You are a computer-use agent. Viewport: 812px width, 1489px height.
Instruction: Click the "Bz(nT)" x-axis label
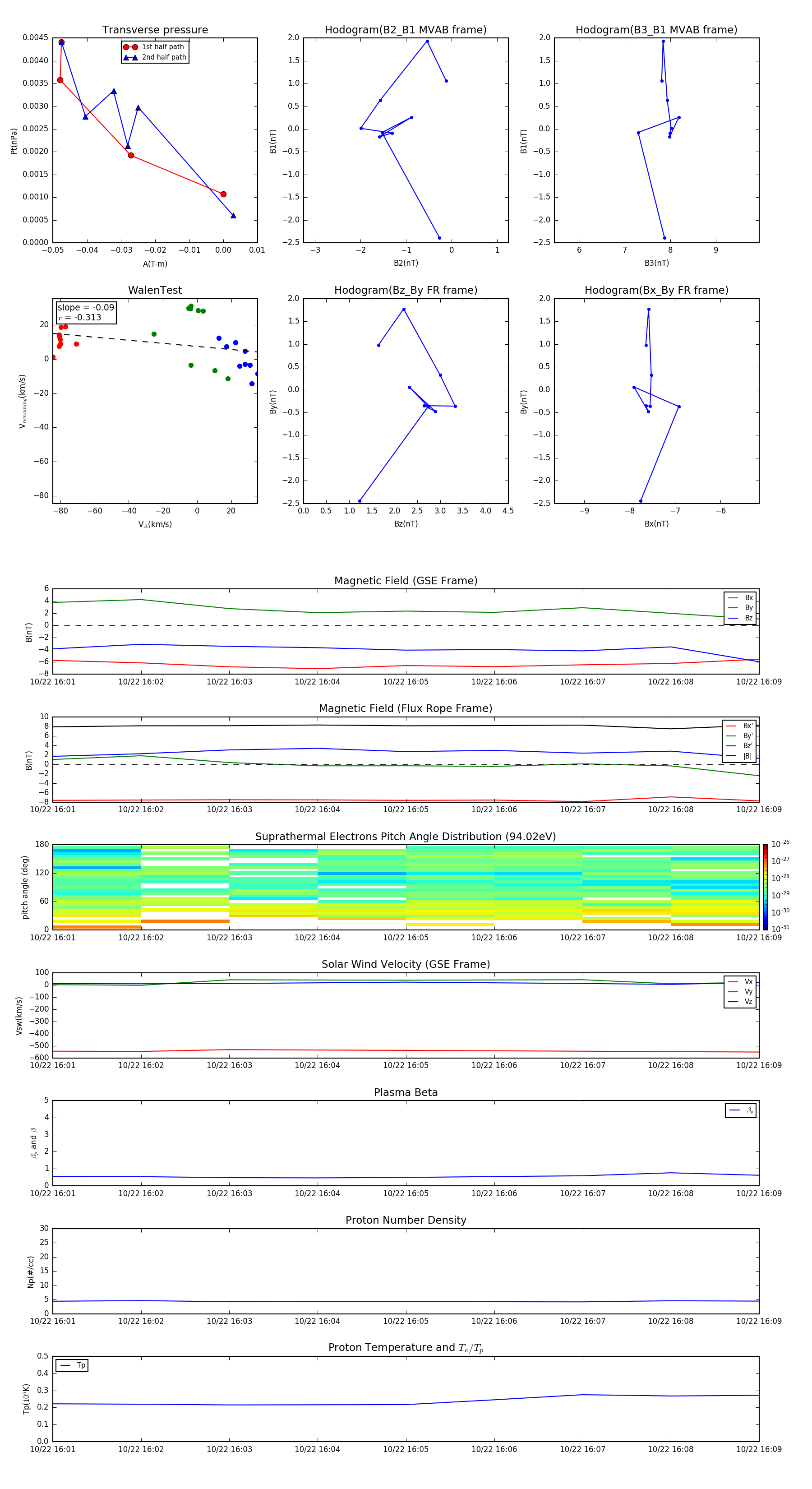(406, 524)
